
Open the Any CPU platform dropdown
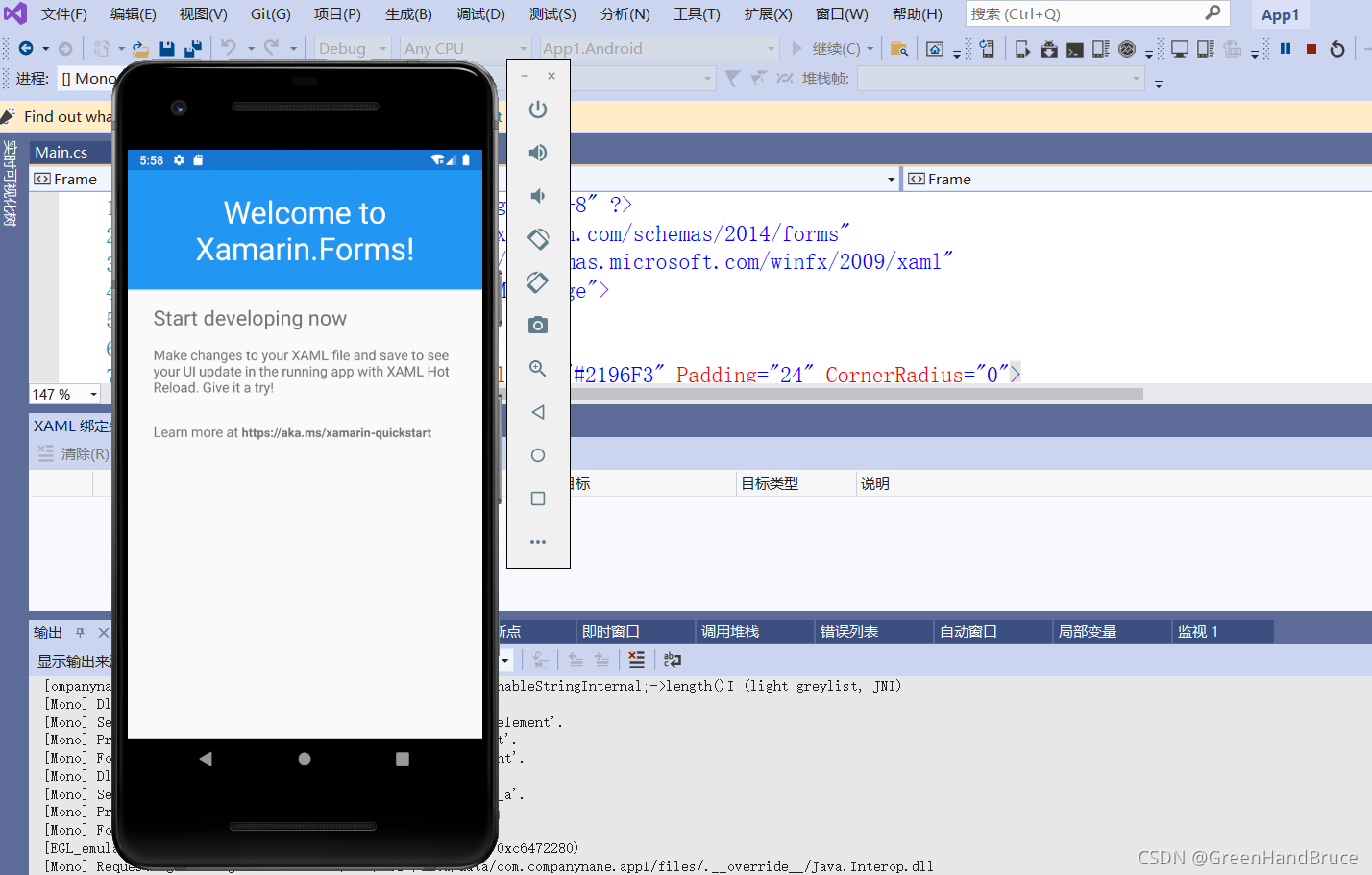pos(465,47)
